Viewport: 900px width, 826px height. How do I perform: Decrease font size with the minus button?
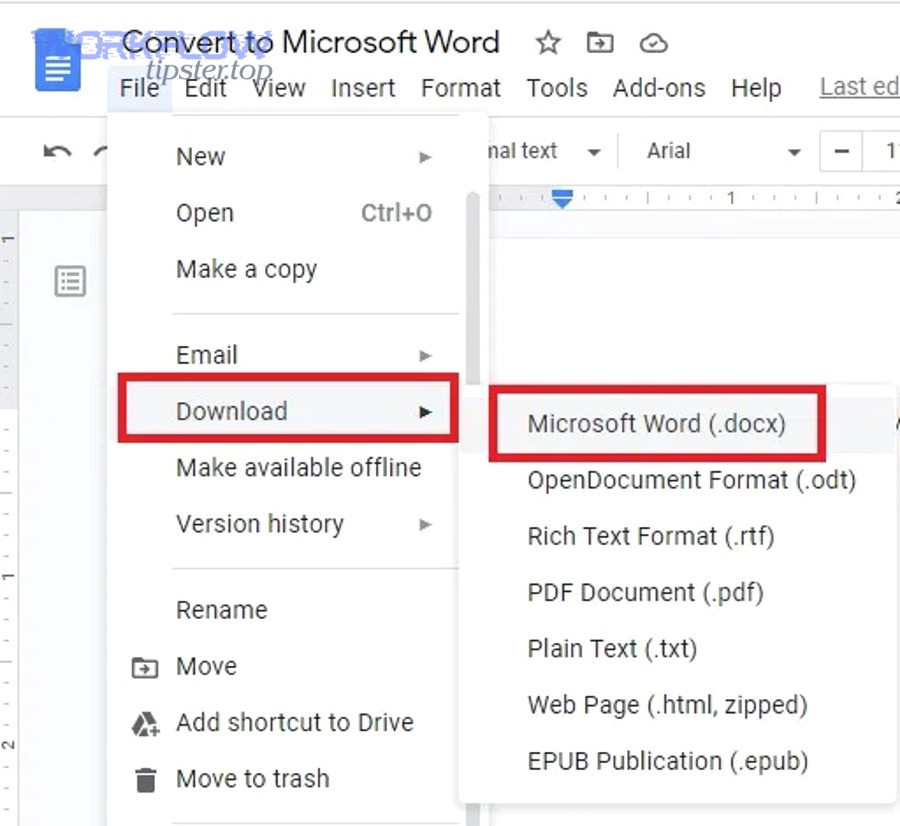[x=841, y=152]
